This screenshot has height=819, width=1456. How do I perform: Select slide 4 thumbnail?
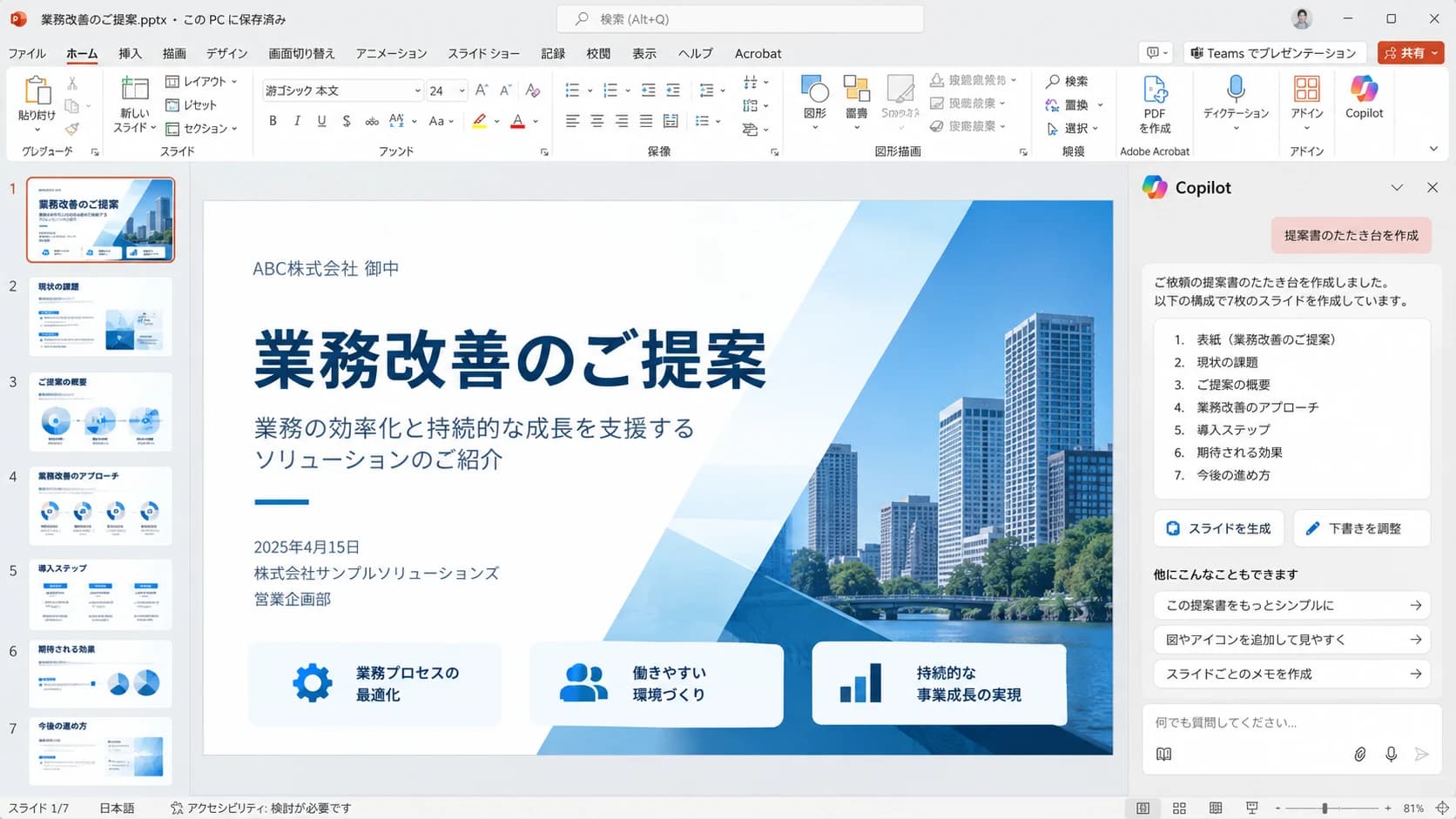tap(100, 506)
